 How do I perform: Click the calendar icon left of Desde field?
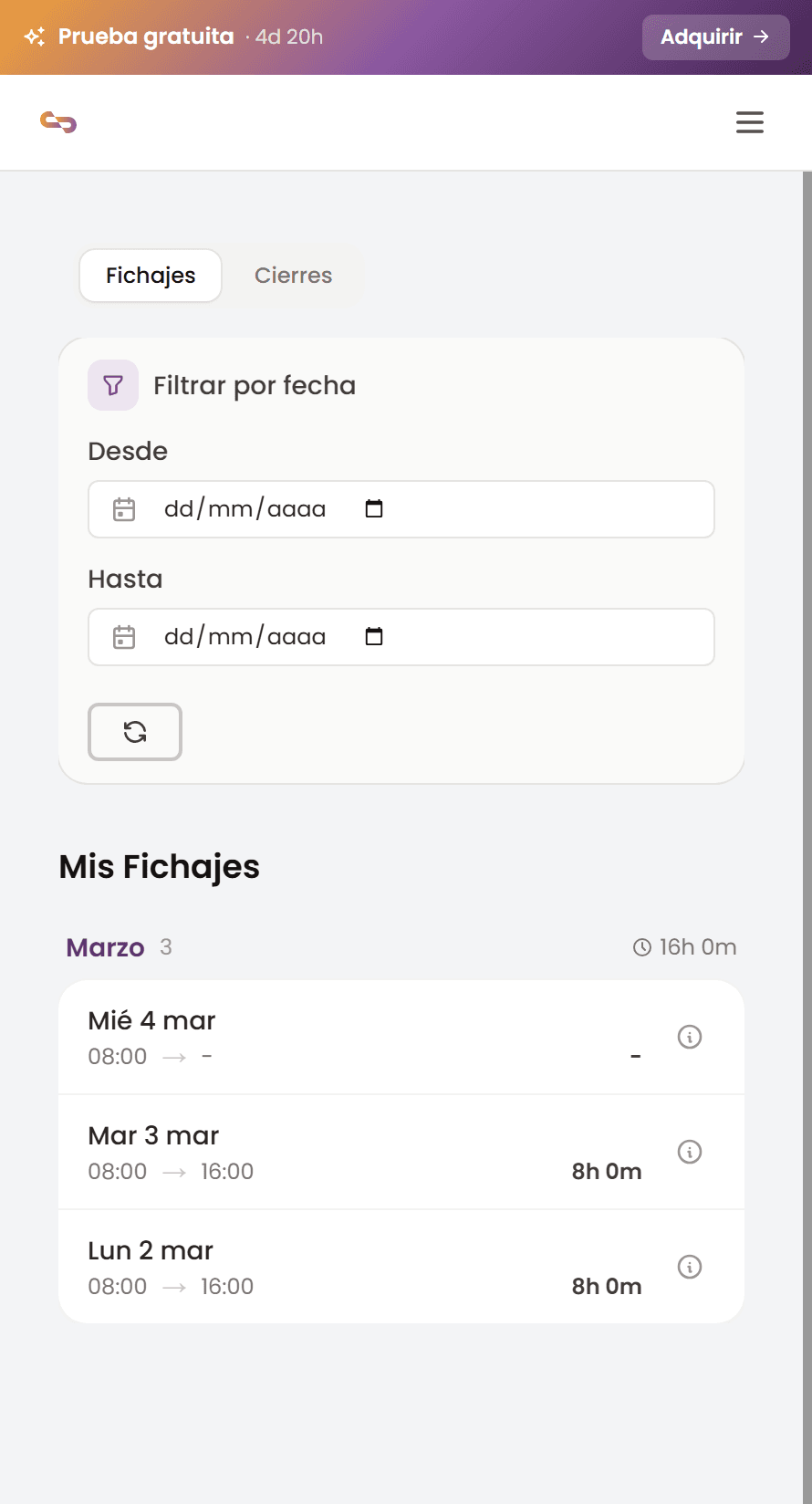click(x=124, y=509)
